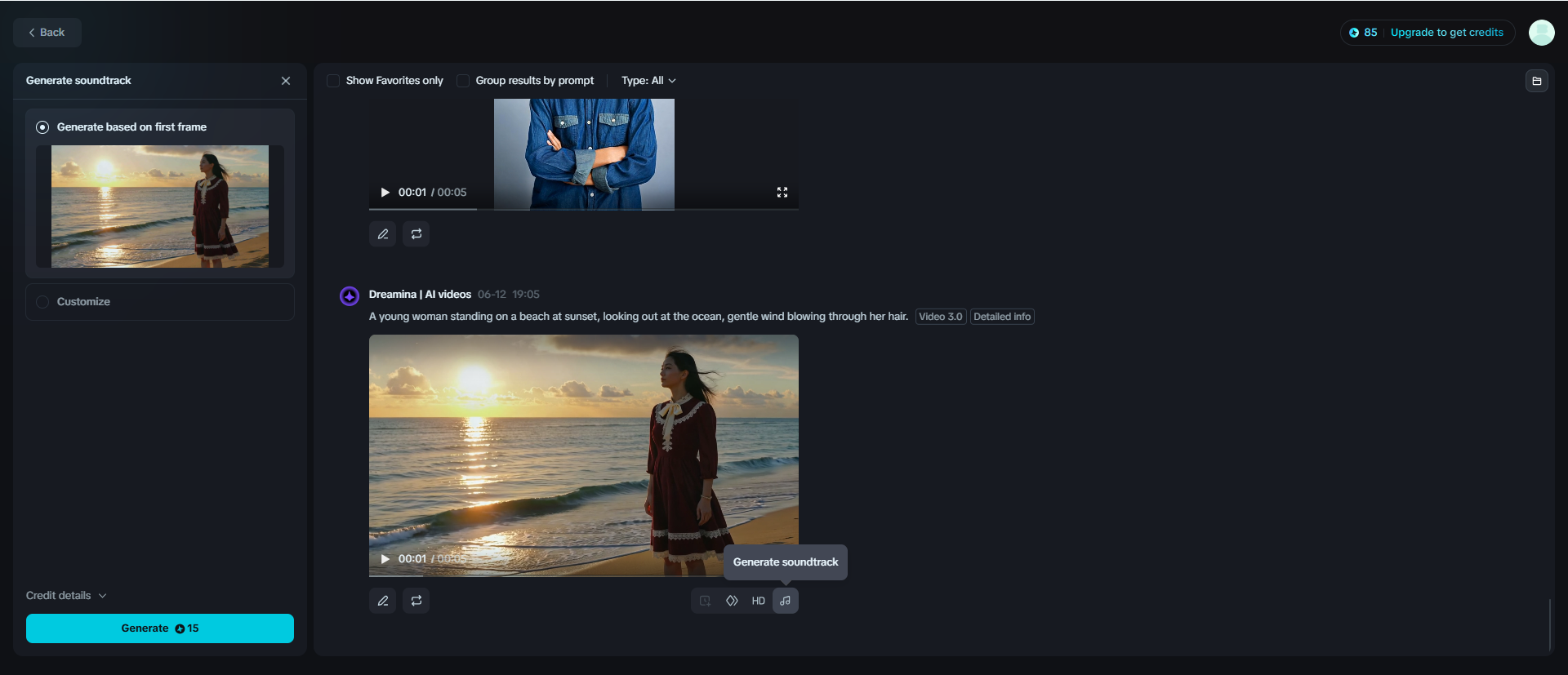The image size is (1568, 675).
Task: Click the upscale icon left of interpolation
Action: click(x=705, y=601)
